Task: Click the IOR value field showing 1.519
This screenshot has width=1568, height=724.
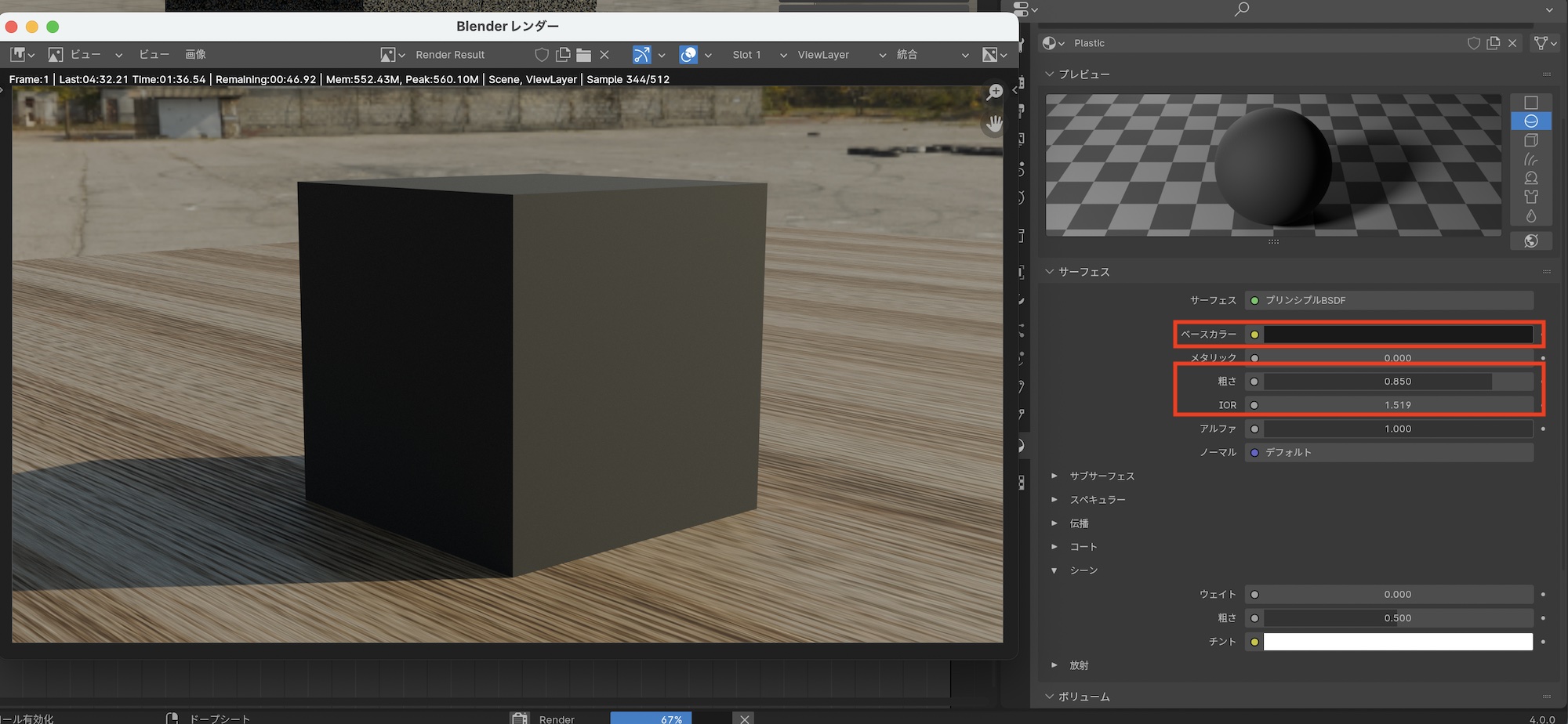Action: coord(1397,405)
